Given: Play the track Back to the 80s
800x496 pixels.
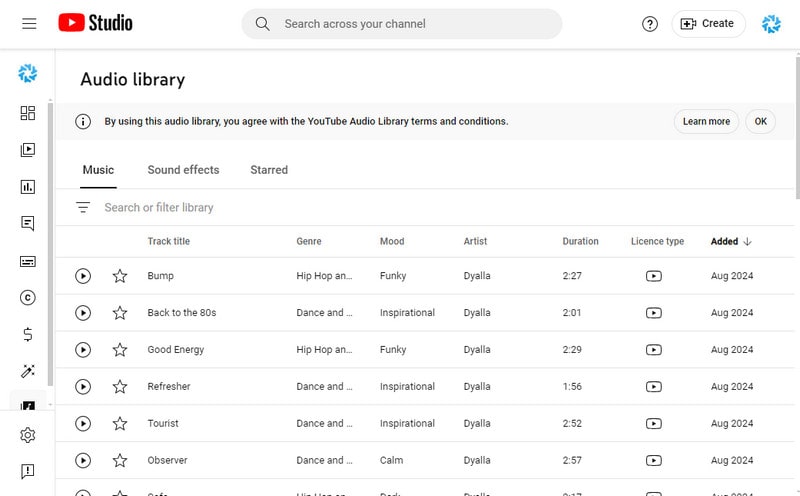Looking at the screenshot, I should coord(83,313).
